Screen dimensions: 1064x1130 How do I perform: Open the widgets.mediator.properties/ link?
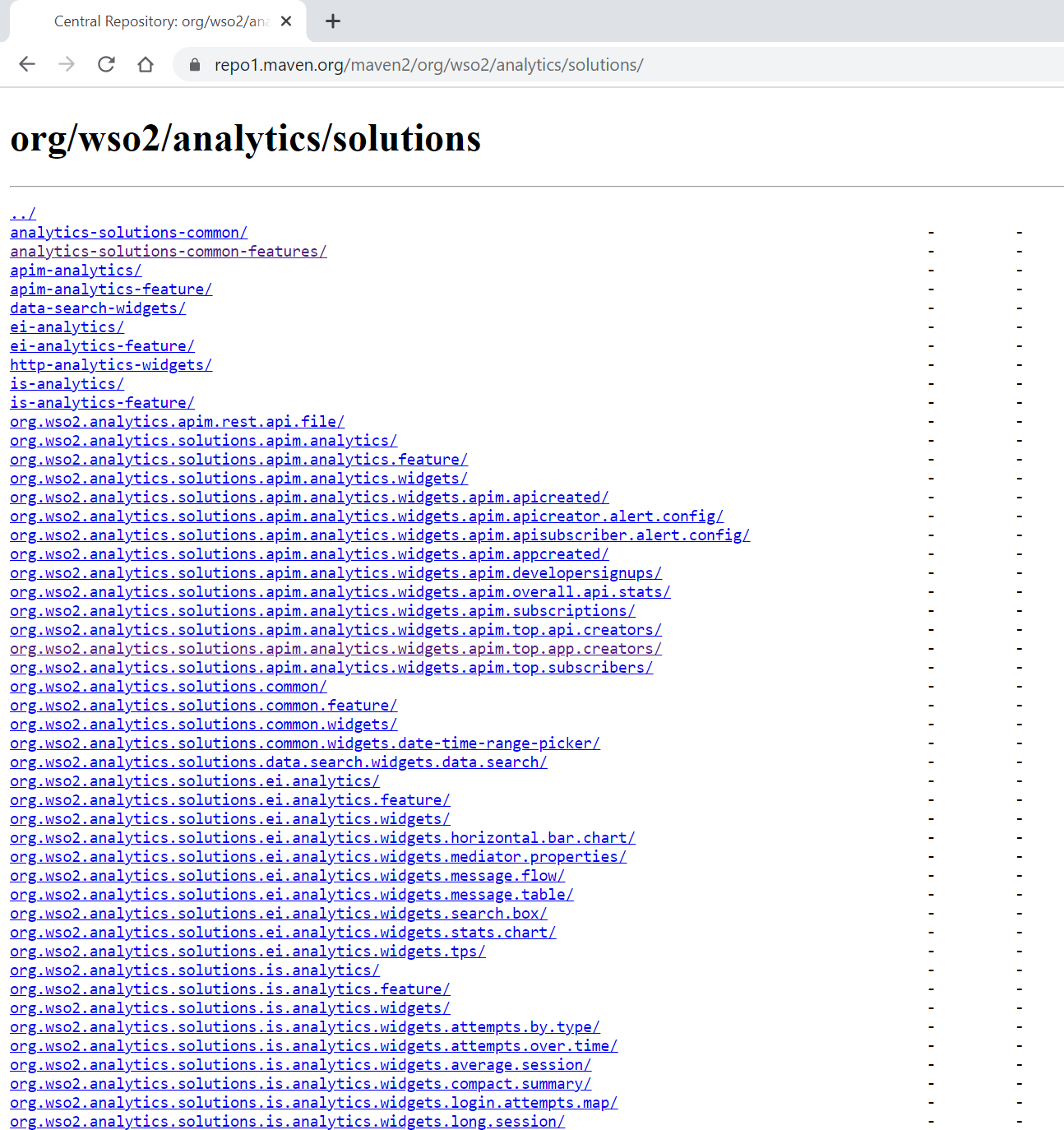(318, 857)
